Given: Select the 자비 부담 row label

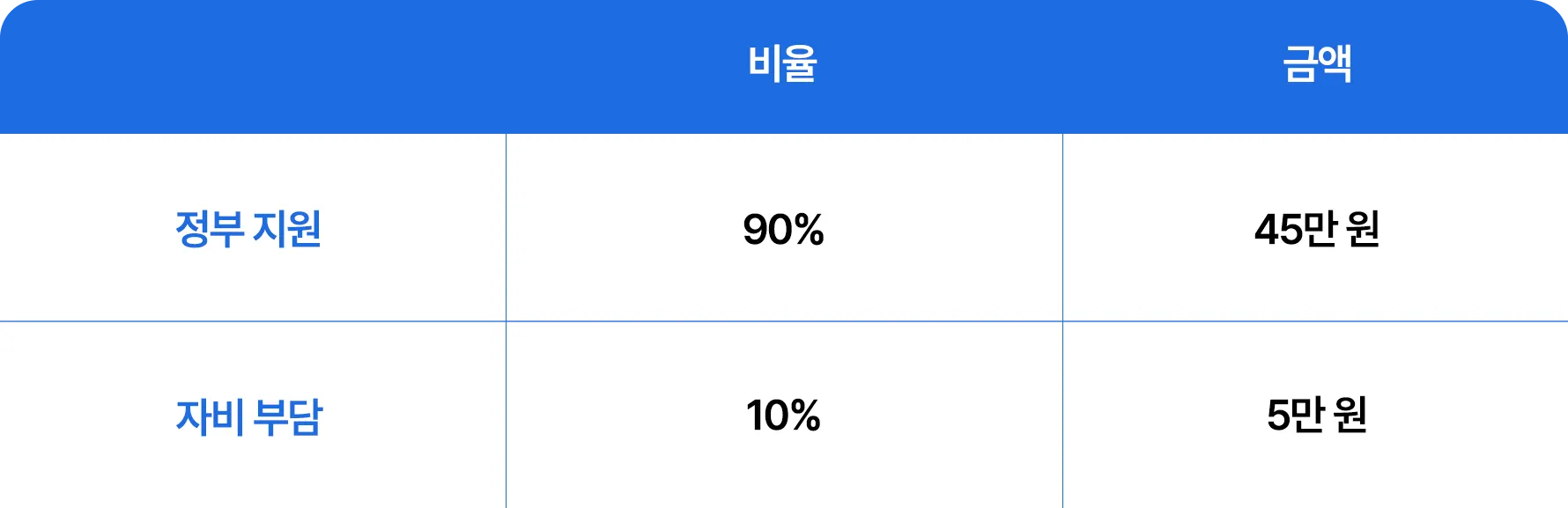Looking at the screenshot, I should click(x=249, y=416).
